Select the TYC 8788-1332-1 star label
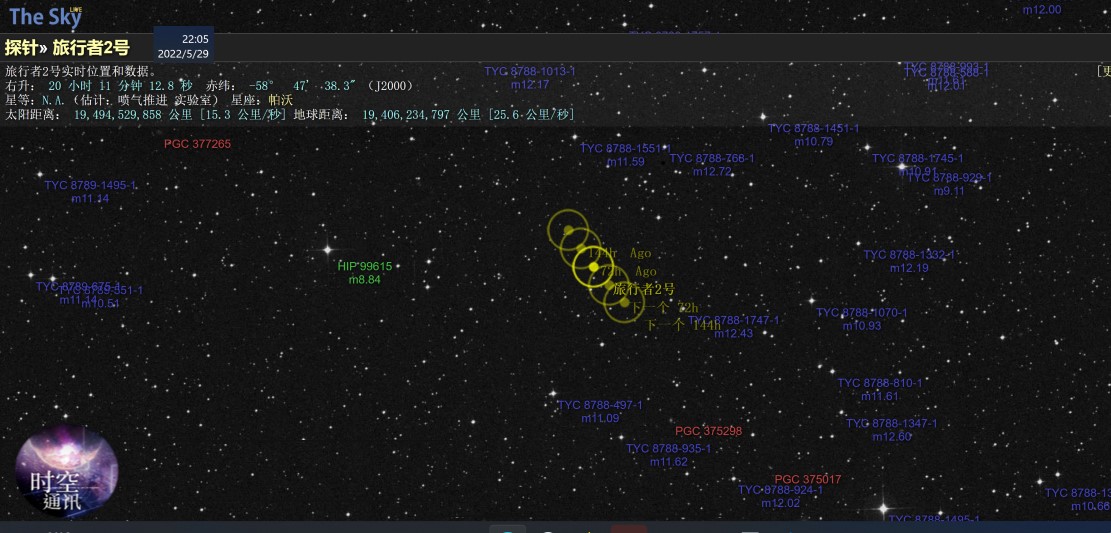Image resolution: width=1111 pixels, height=533 pixels. pos(909,254)
